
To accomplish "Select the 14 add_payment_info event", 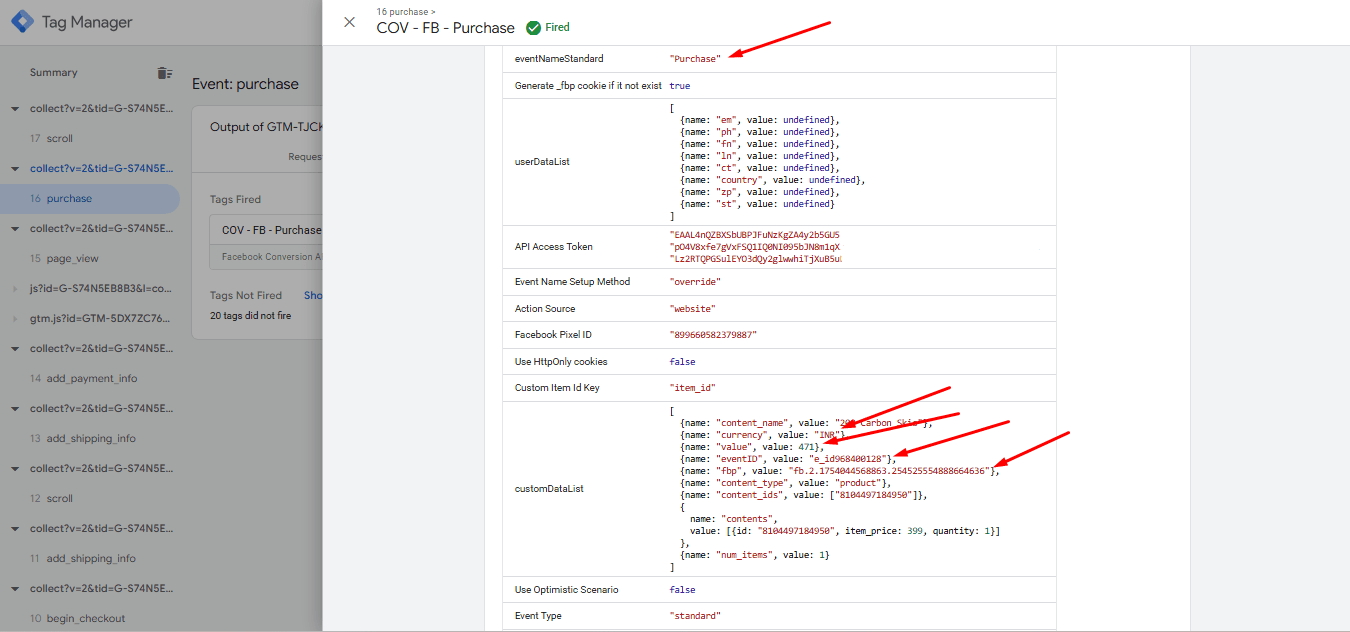I will pyautogui.click(x=84, y=378).
